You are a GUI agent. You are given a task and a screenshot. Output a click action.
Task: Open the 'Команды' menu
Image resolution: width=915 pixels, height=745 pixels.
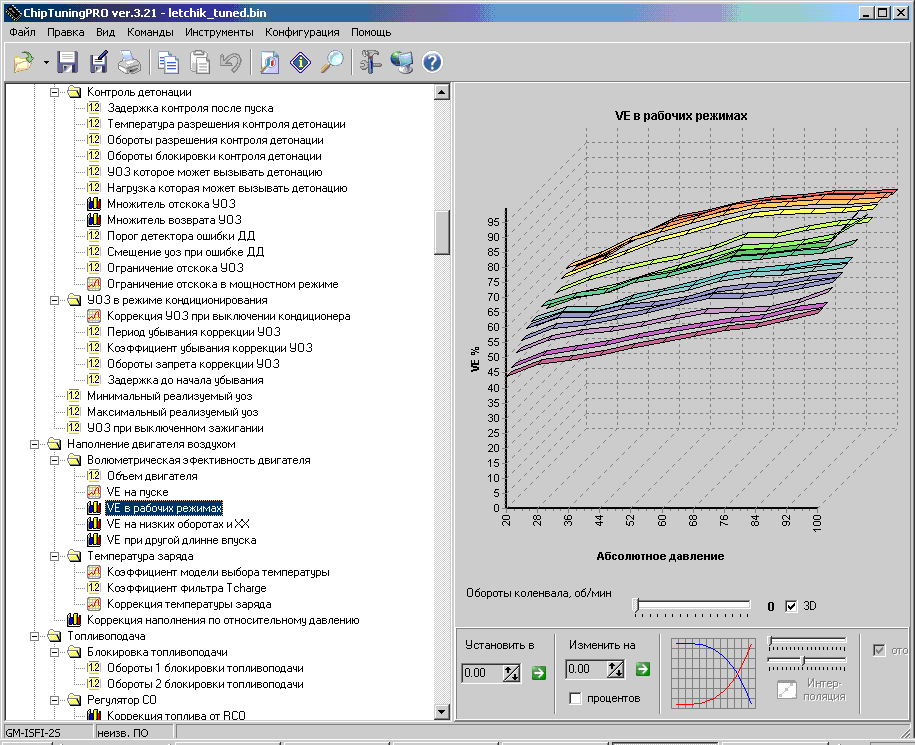pyautogui.click(x=150, y=32)
